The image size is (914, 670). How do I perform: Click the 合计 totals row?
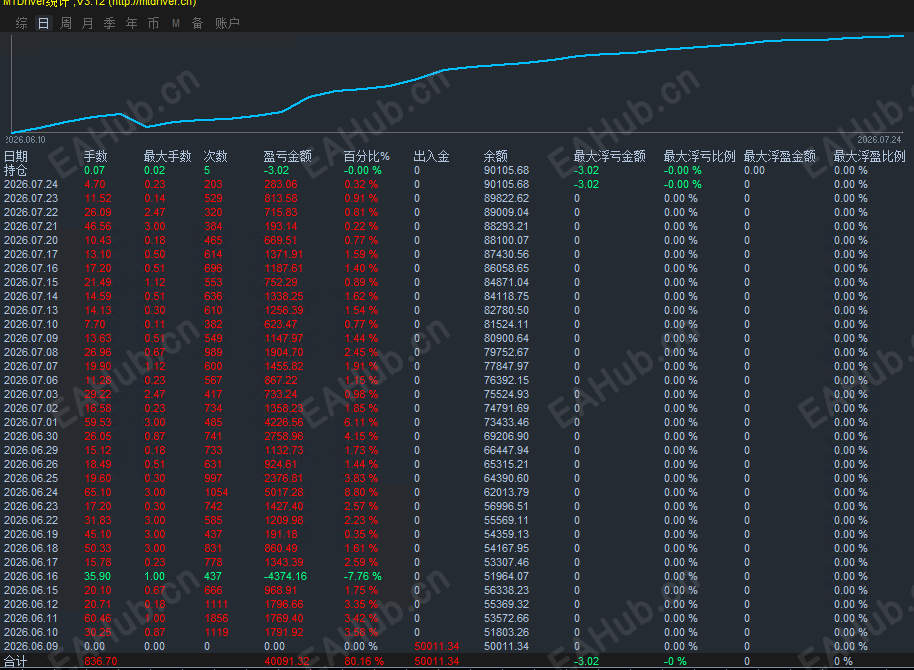(457, 661)
